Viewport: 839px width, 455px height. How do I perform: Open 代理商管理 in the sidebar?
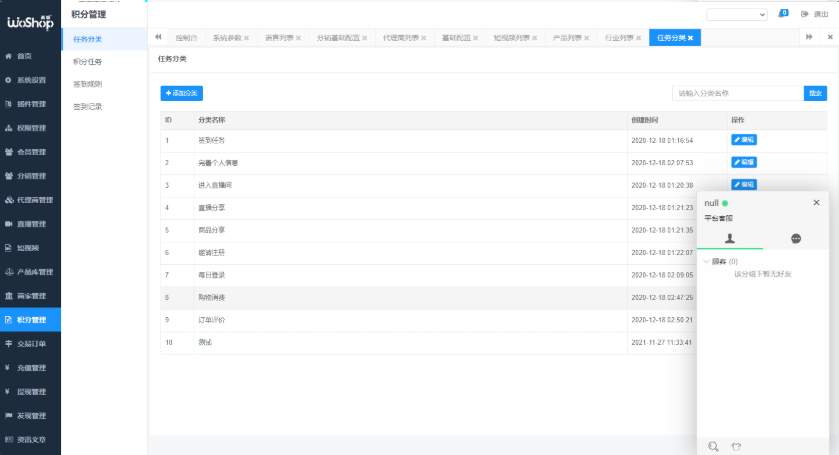[x=30, y=200]
